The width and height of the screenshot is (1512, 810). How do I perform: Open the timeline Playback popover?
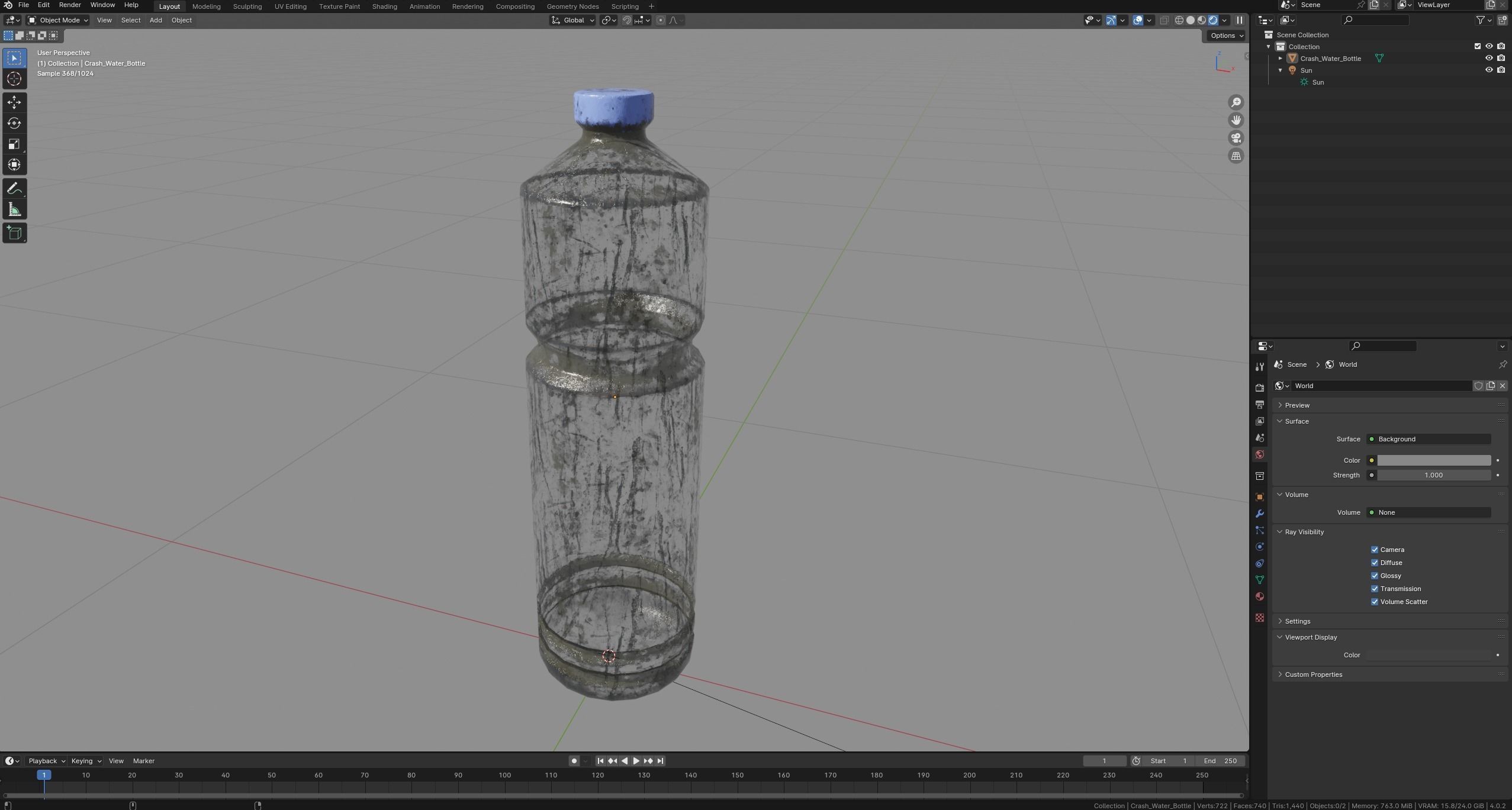coord(46,761)
